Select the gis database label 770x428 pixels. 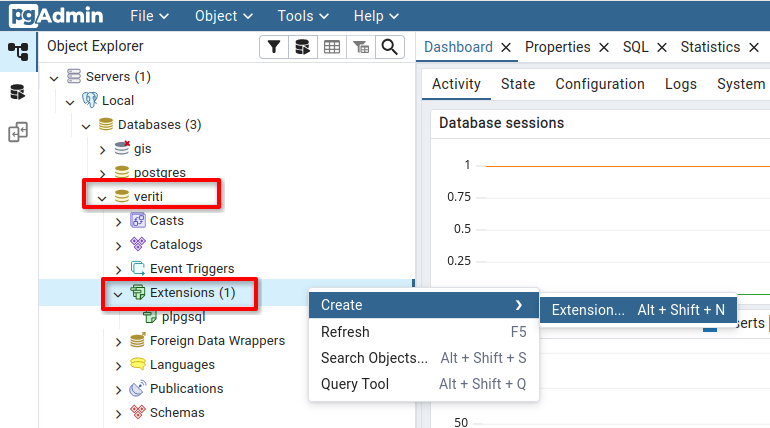143,149
